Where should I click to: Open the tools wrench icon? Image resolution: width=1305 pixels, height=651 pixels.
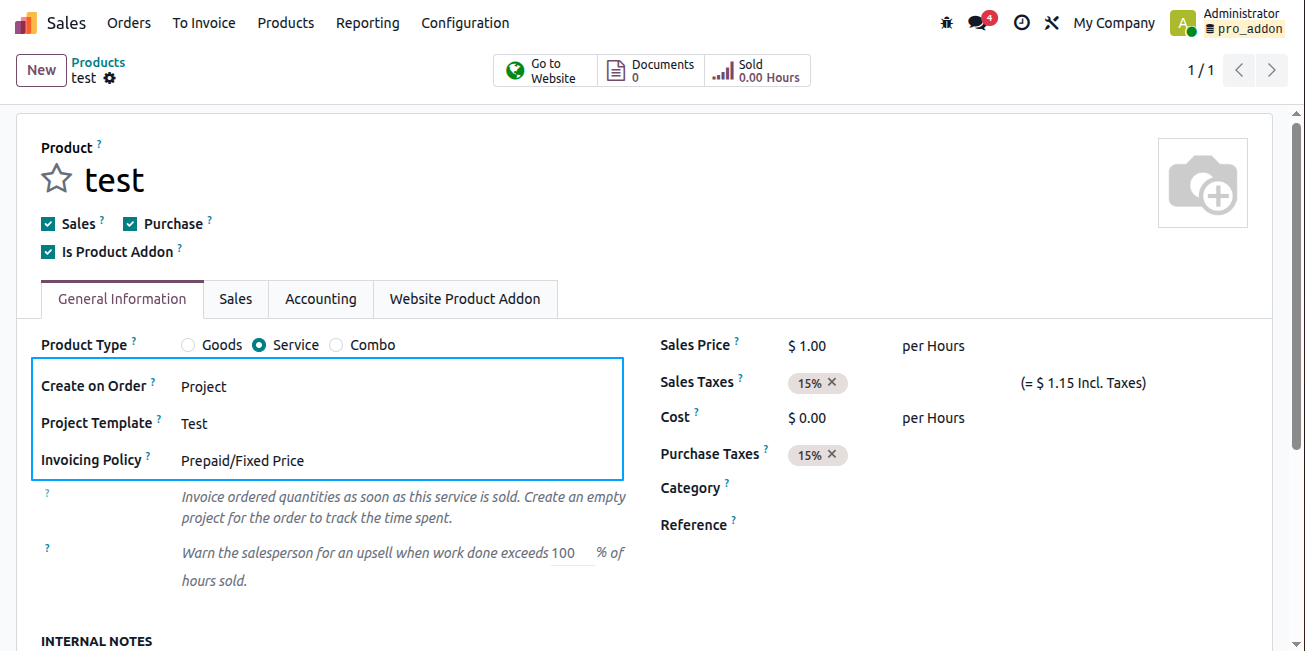point(1051,23)
